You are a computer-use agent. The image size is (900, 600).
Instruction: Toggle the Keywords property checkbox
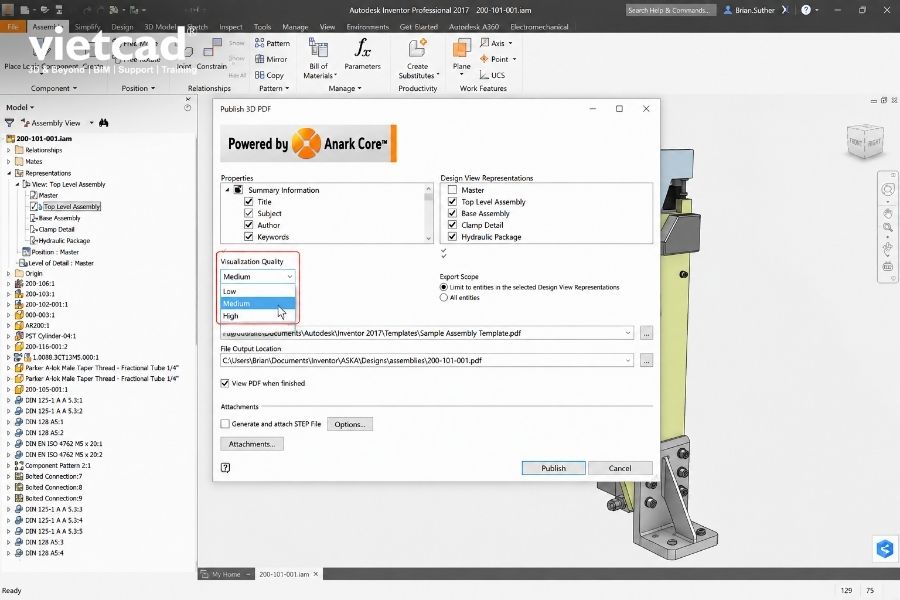[x=249, y=237]
